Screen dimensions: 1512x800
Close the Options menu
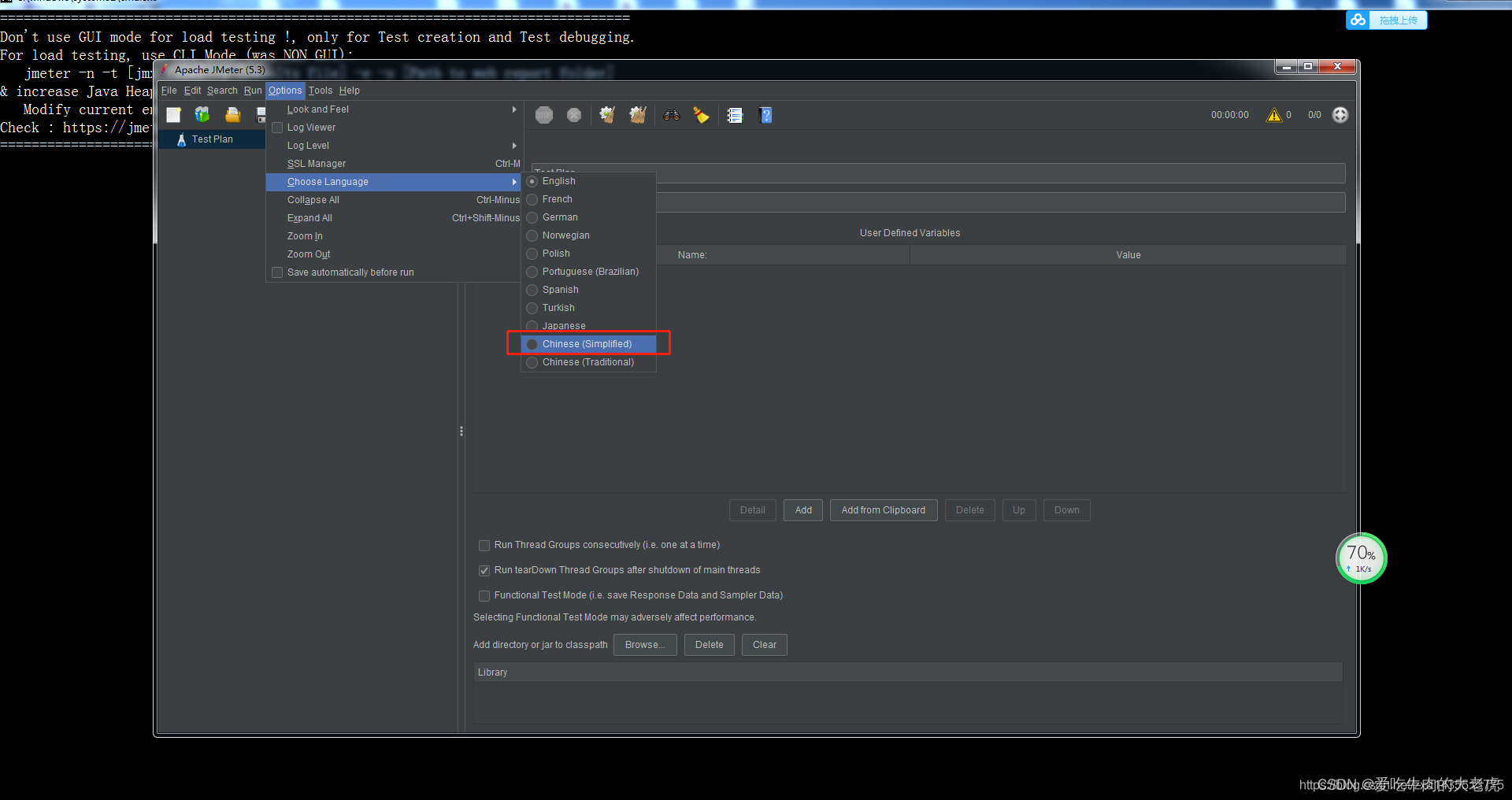(x=285, y=91)
